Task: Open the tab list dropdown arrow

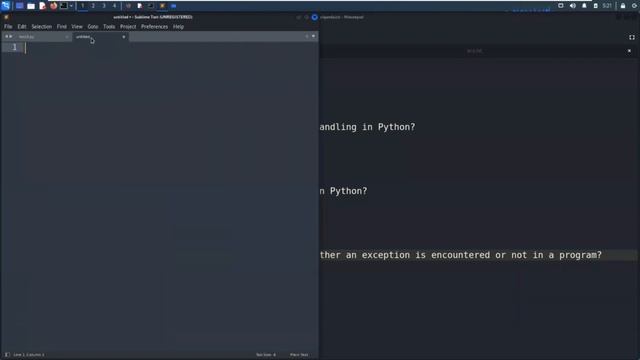Action: click(x=313, y=36)
